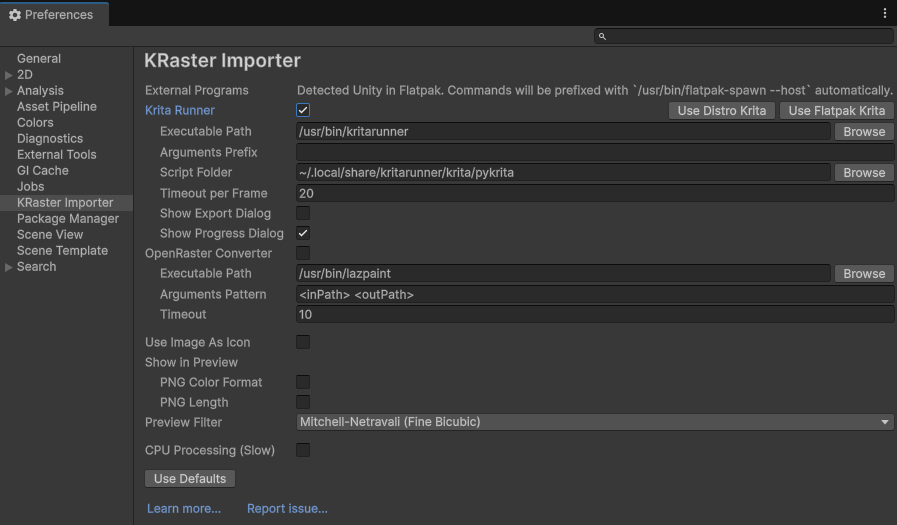Click the Arguments Pattern field
This screenshot has width=897, height=525.
(595, 295)
